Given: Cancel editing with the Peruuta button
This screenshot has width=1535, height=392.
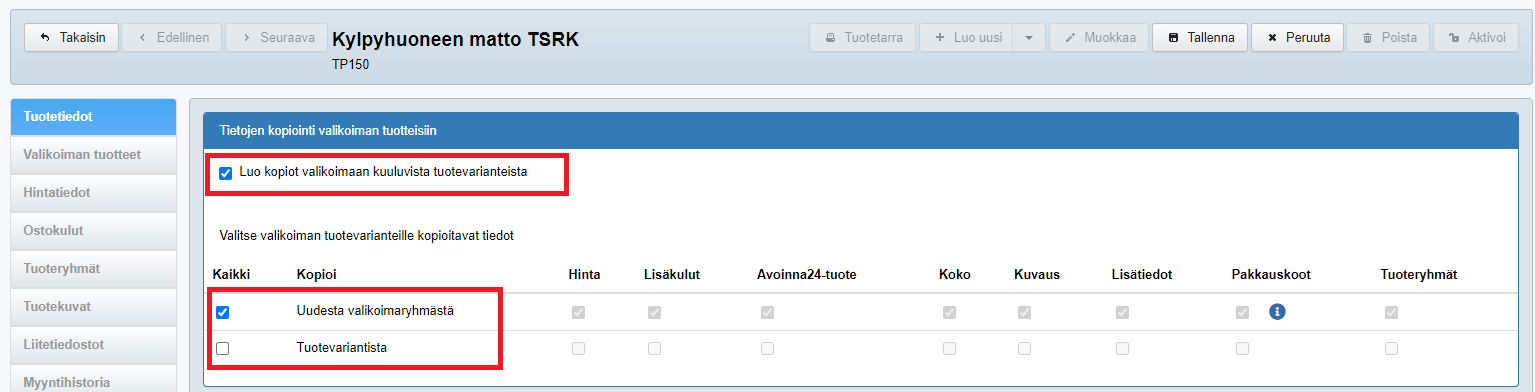Looking at the screenshot, I should point(1297,38).
